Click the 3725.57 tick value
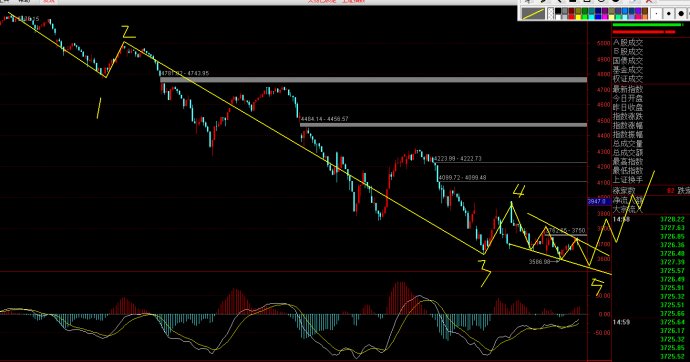Image resolution: width=690 pixels, height=362 pixels. tap(672, 271)
